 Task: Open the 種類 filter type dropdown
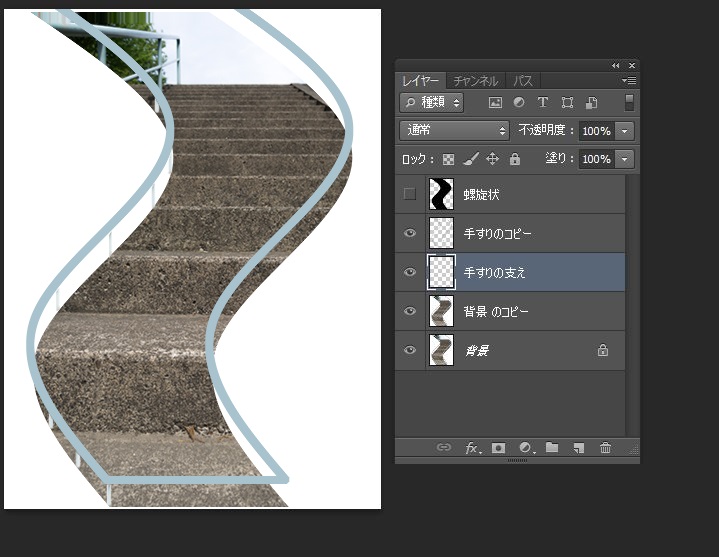point(432,102)
